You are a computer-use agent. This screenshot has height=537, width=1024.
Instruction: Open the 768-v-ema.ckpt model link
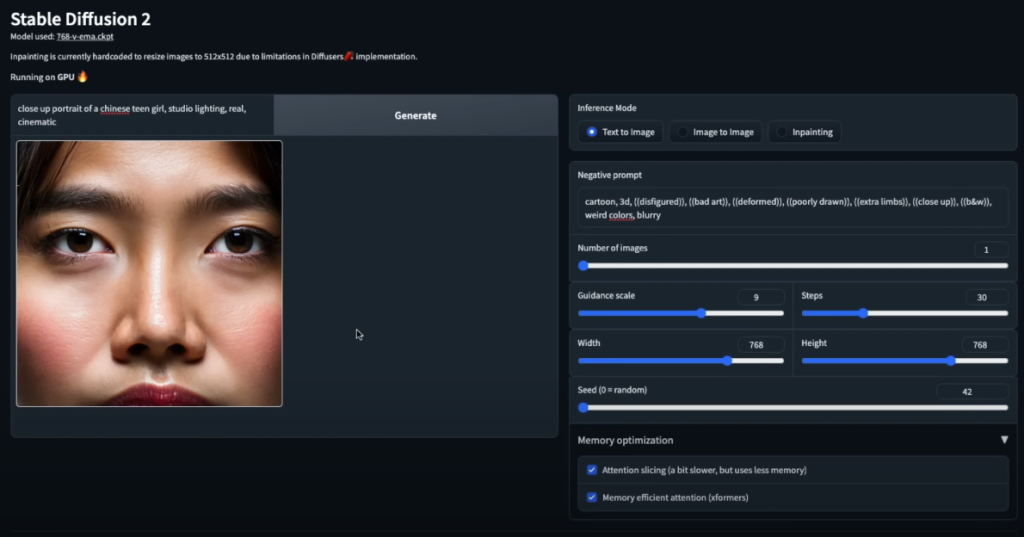click(85, 36)
